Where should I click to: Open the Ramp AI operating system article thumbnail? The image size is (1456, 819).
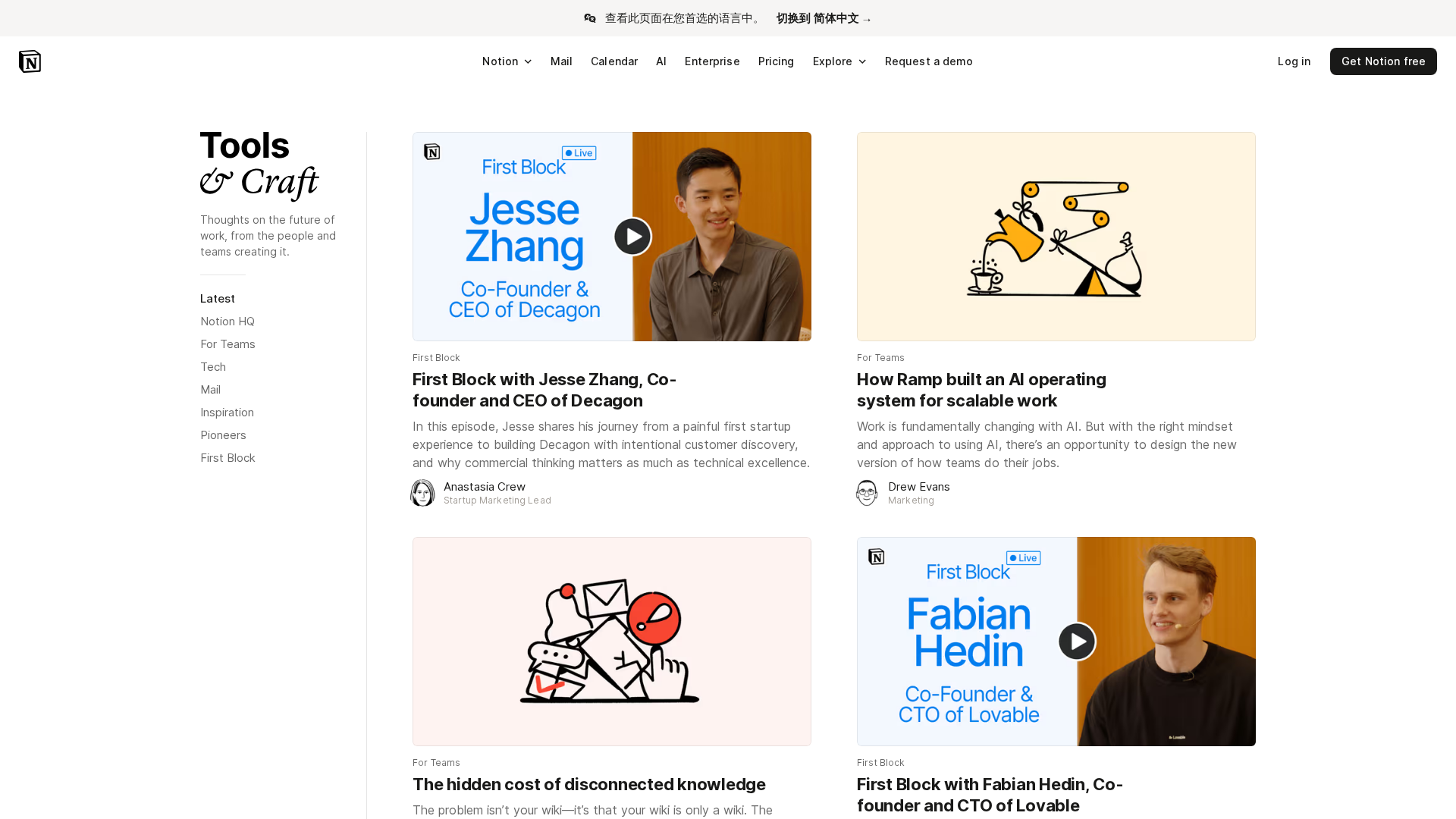coord(1056,237)
